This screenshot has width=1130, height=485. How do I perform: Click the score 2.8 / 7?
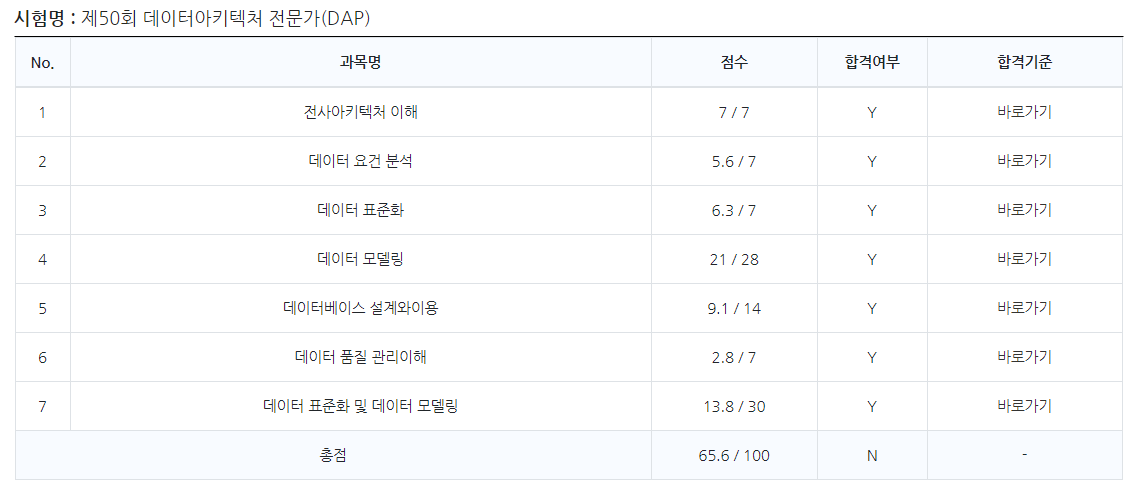pyautogui.click(x=734, y=357)
